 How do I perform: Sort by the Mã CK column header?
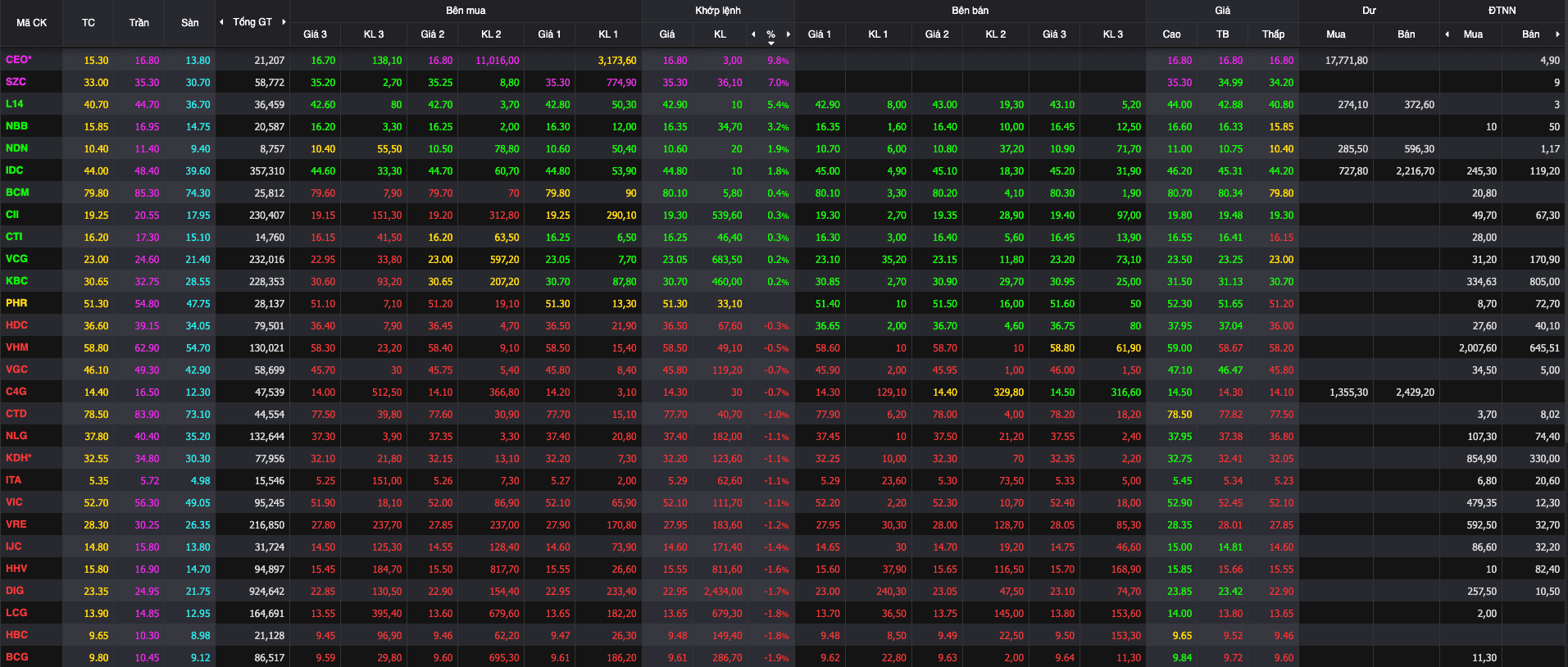pyautogui.click(x=31, y=23)
